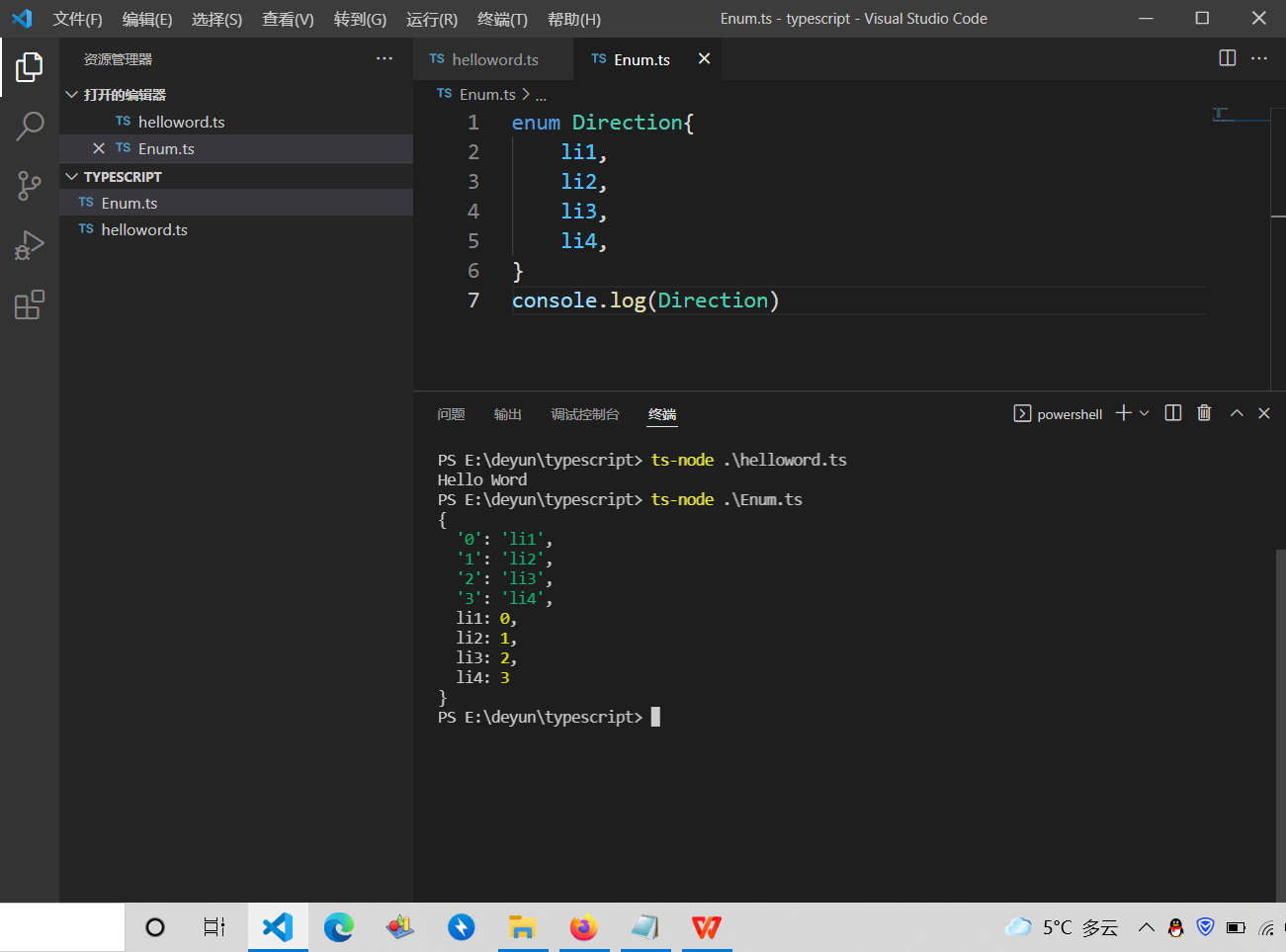The image size is (1286, 952).
Task: Switch to the 输出 panel tab
Action: [x=507, y=414]
